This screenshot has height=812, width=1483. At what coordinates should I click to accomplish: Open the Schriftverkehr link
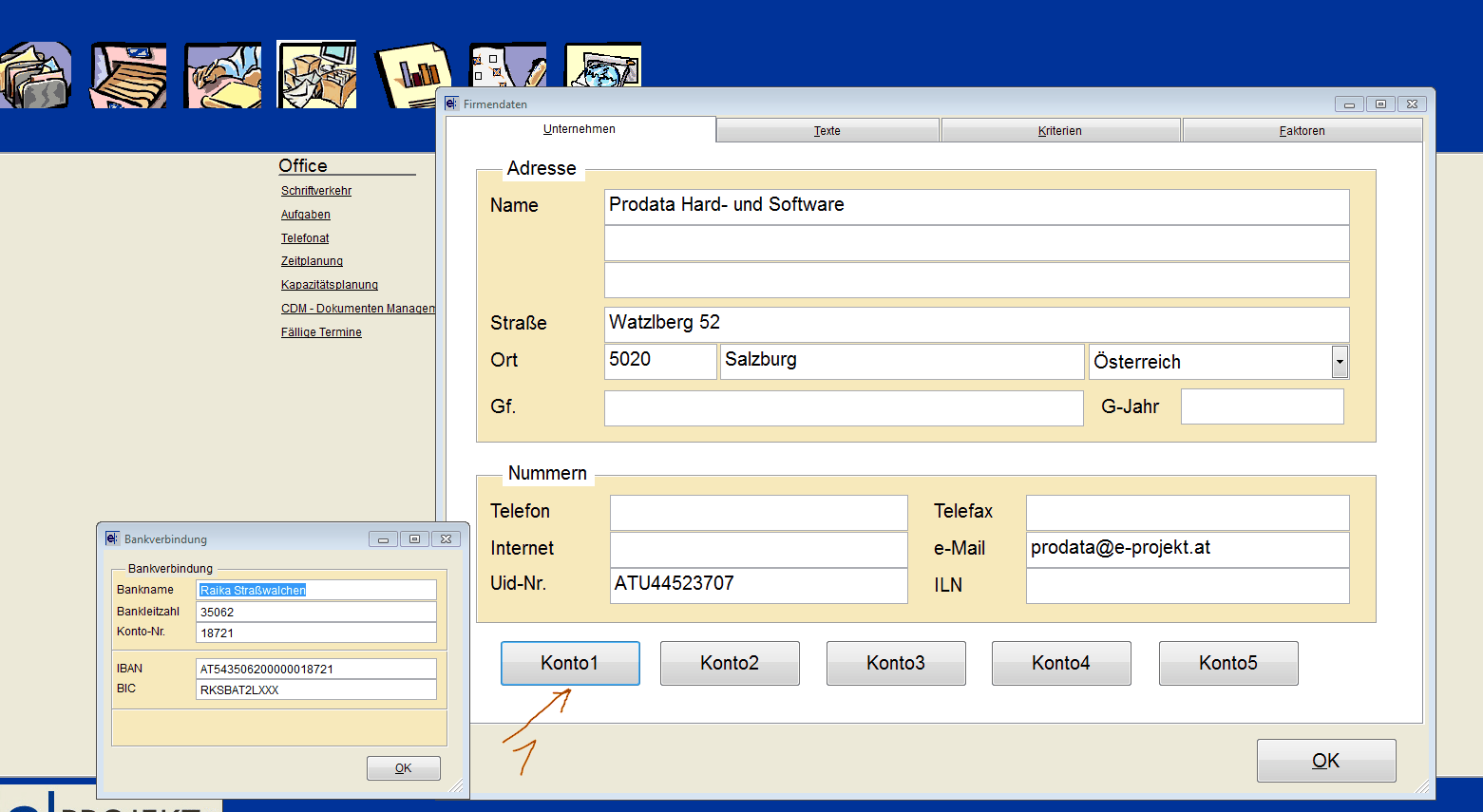[x=316, y=191]
